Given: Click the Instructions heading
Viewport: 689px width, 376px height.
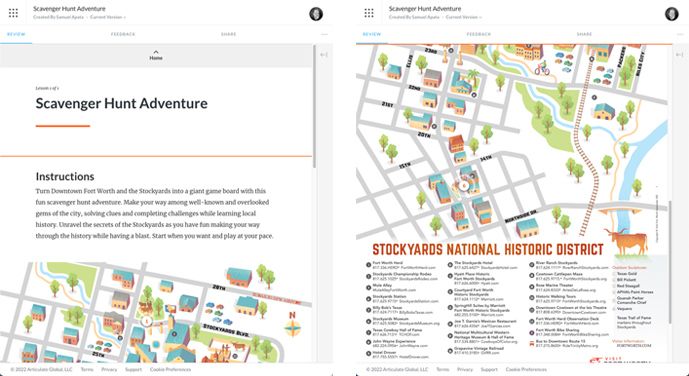Looking at the screenshot, I should pyautogui.click(x=65, y=177).
